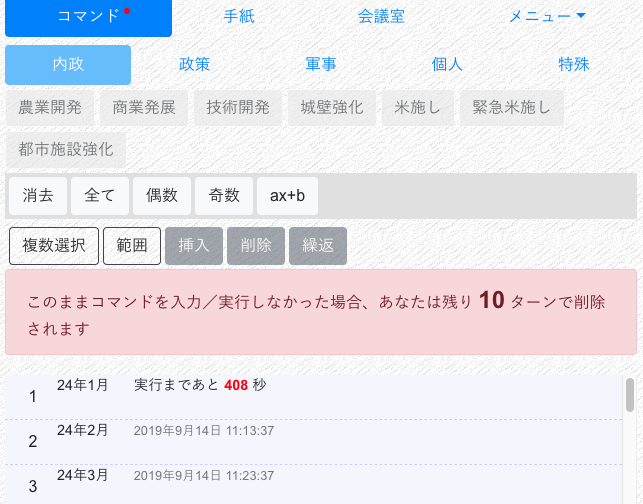
Task: Open the 会議室 tab
Action: (381, 17)
